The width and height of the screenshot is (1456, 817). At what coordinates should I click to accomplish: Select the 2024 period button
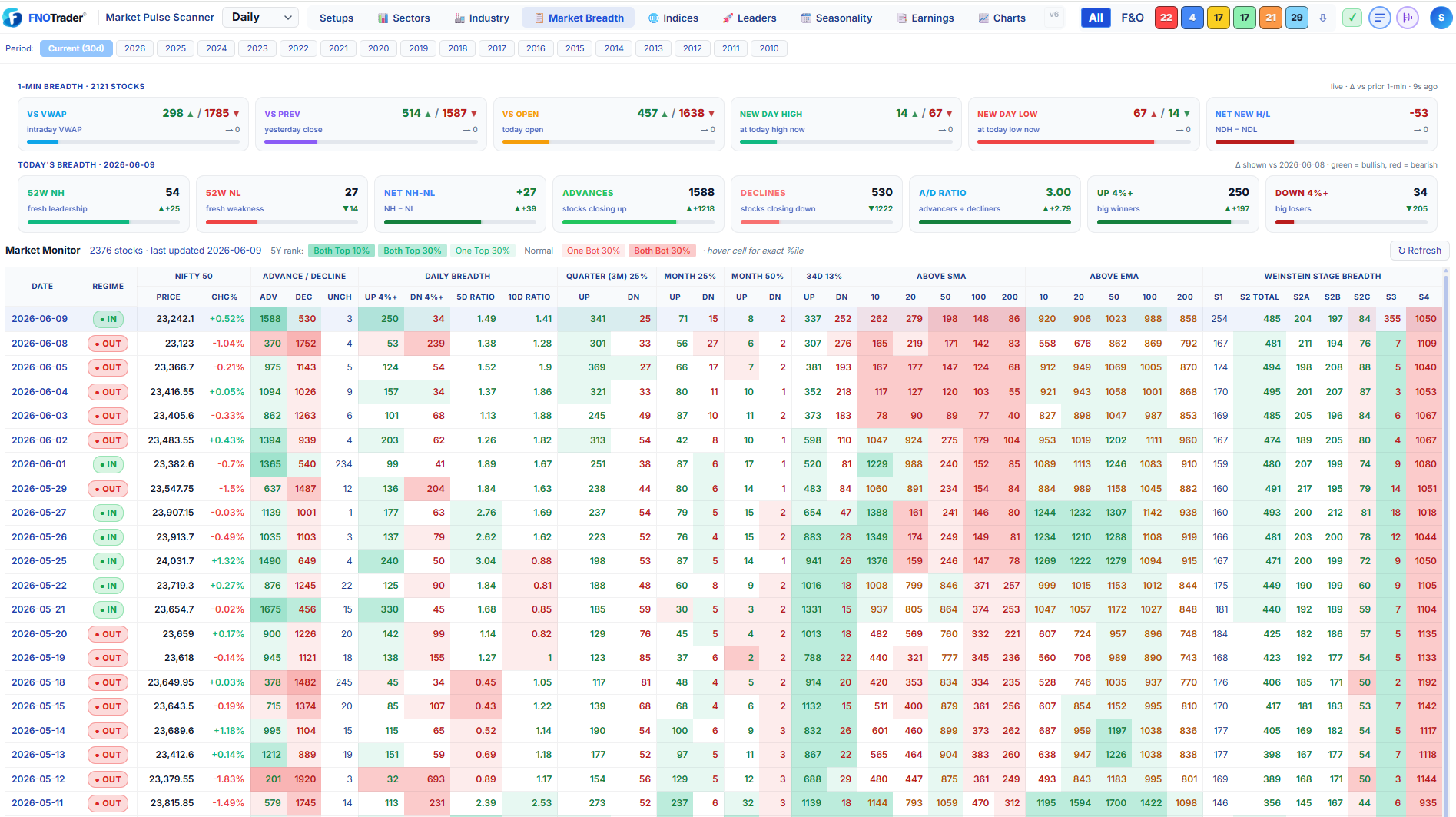click(x=216, y=48)
